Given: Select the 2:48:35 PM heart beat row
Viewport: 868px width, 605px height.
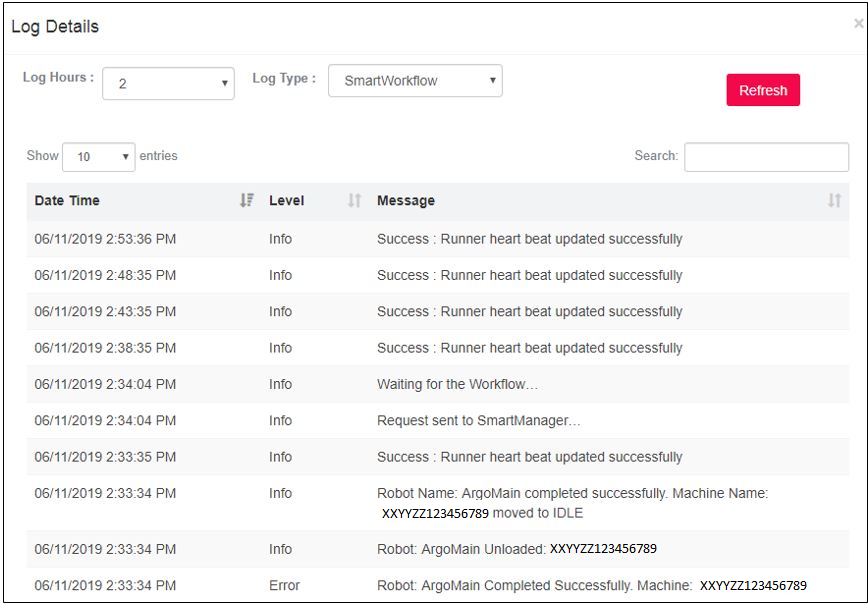Looking at the screenshot, I should point(105,276).
